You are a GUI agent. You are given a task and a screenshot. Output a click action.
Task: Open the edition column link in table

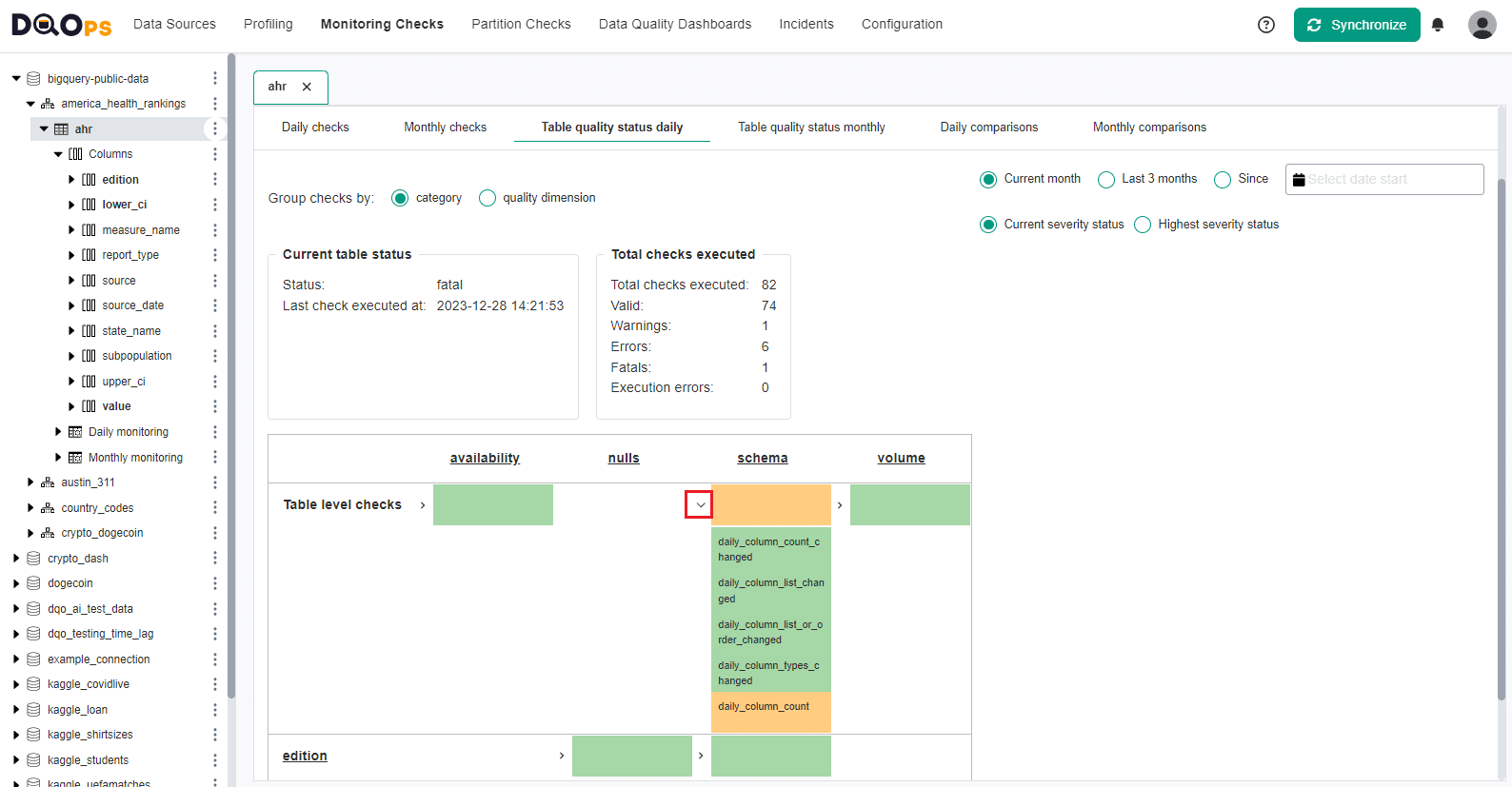(x=305, y=756)
